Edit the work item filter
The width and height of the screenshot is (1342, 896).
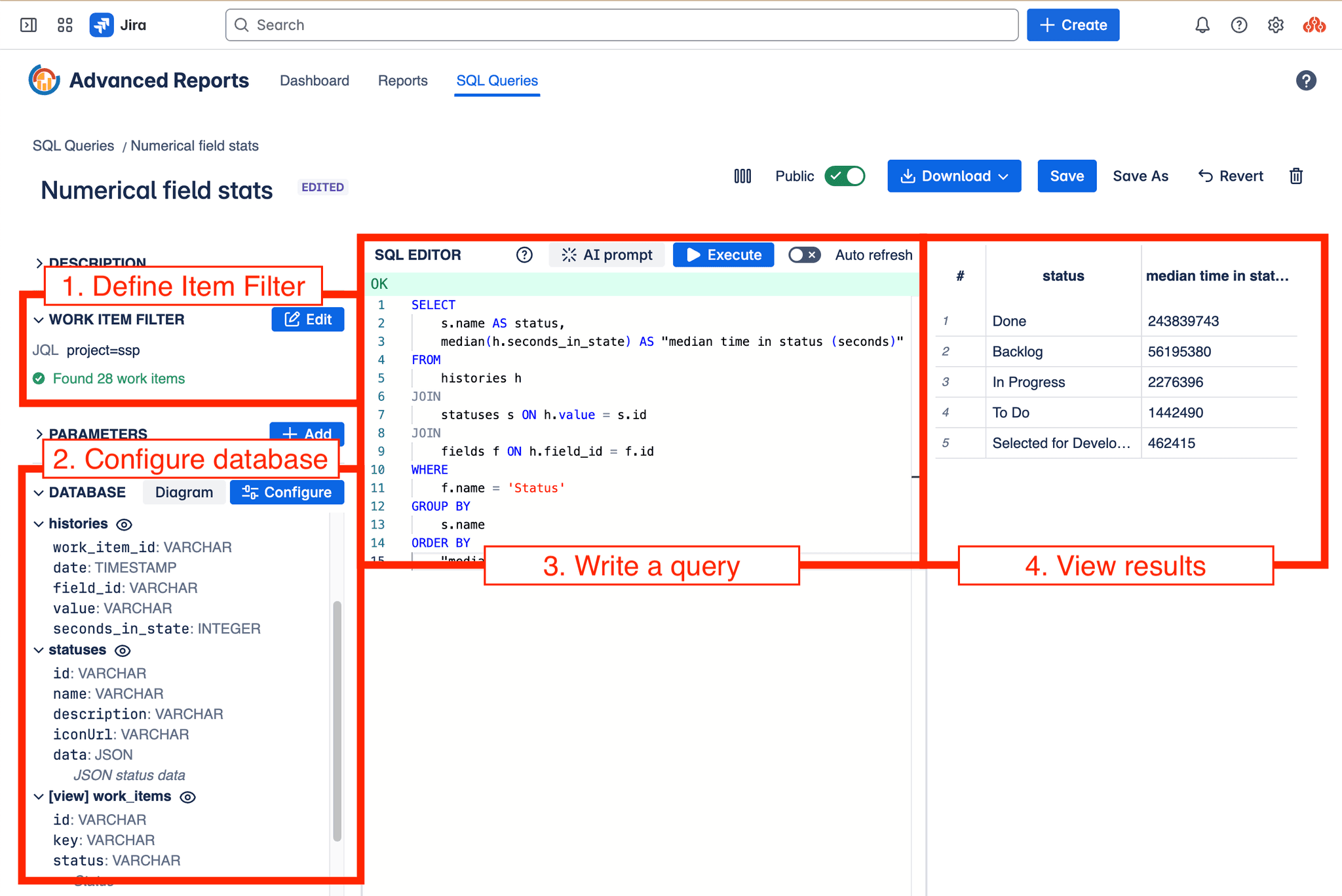307,319
